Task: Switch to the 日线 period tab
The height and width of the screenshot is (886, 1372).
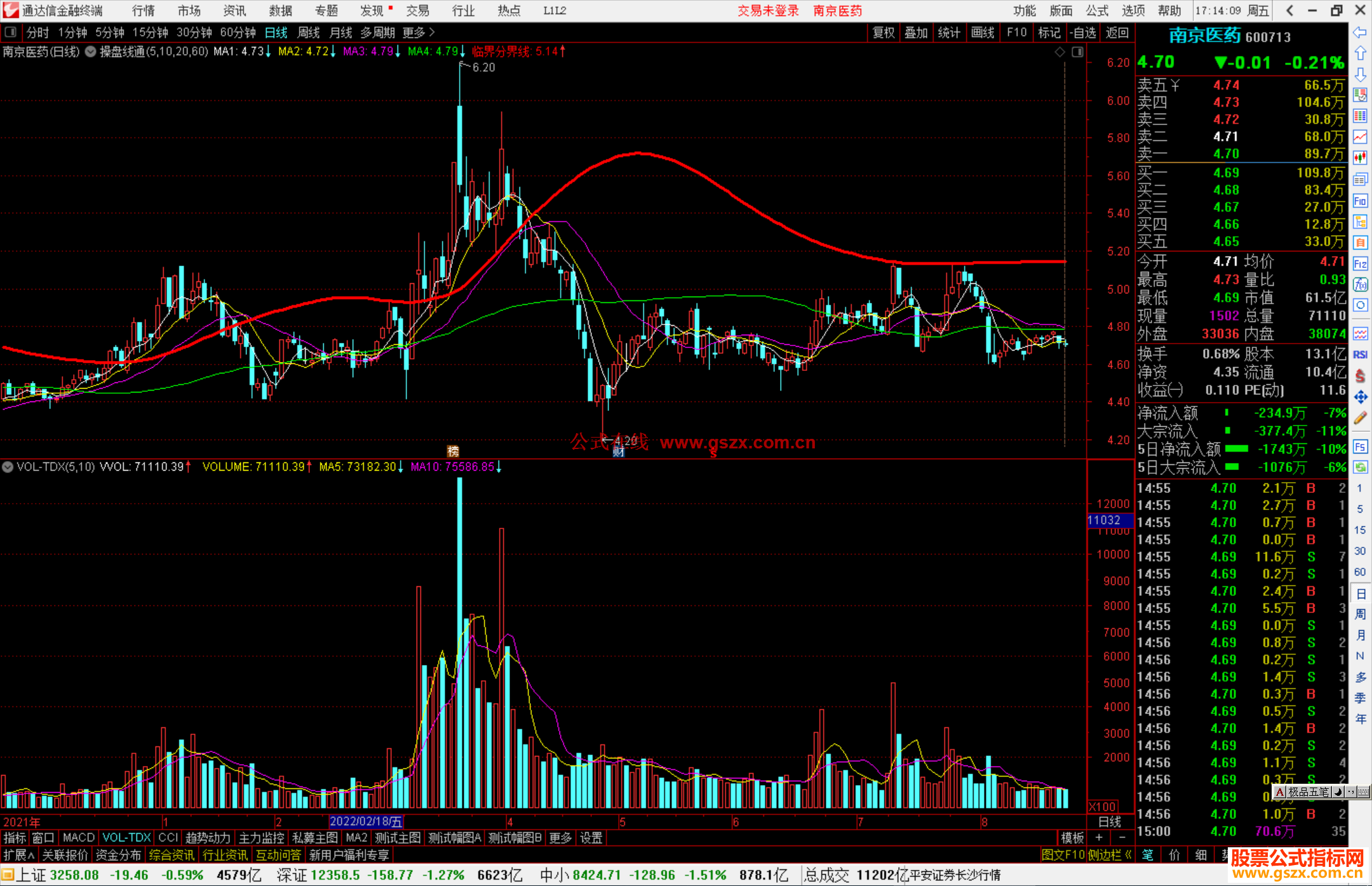Action: coord(276,32)
